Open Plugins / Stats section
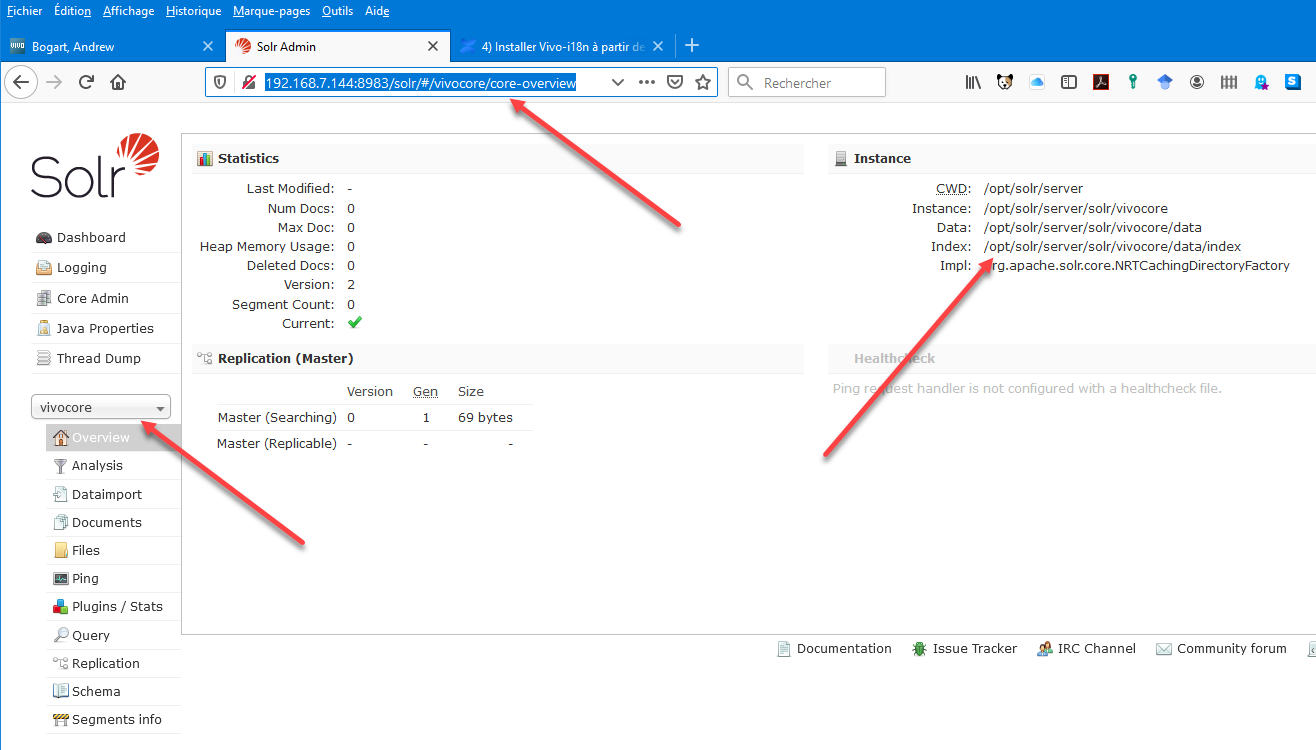Screen dimensions: 1316x750 click(x=116, y=606)
